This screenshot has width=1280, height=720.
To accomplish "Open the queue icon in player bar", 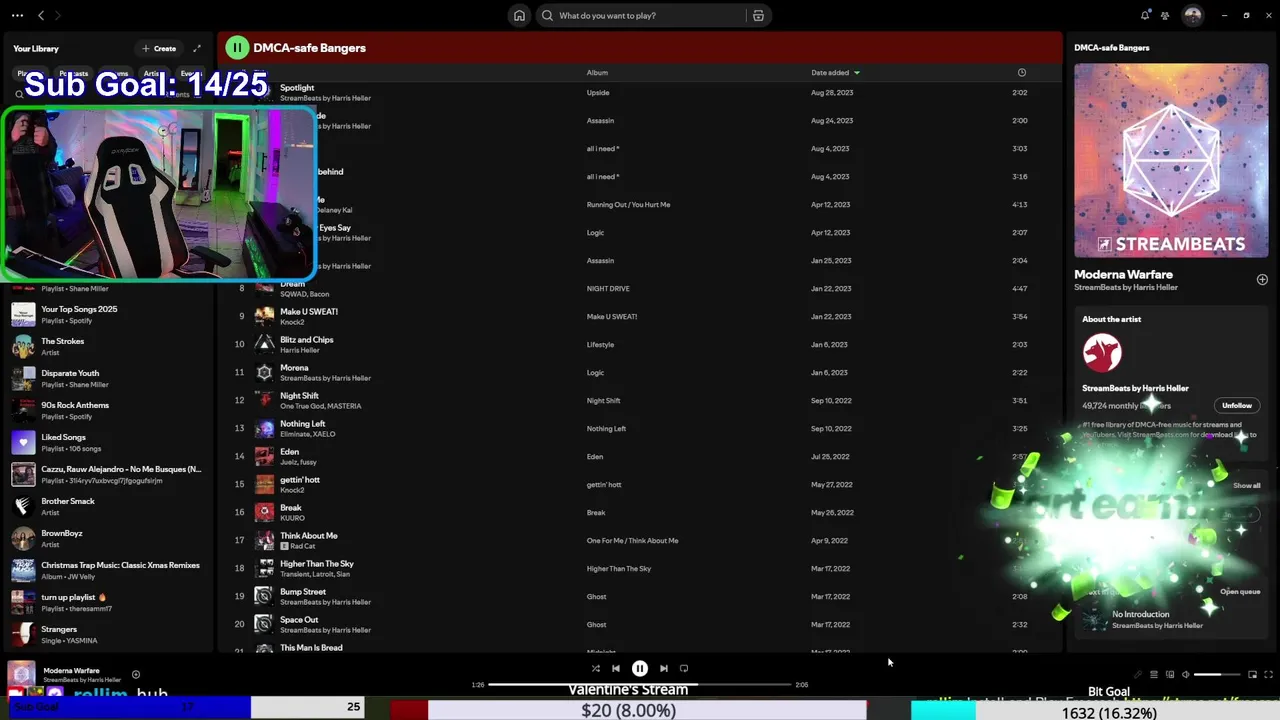I will coord(1153,675).
